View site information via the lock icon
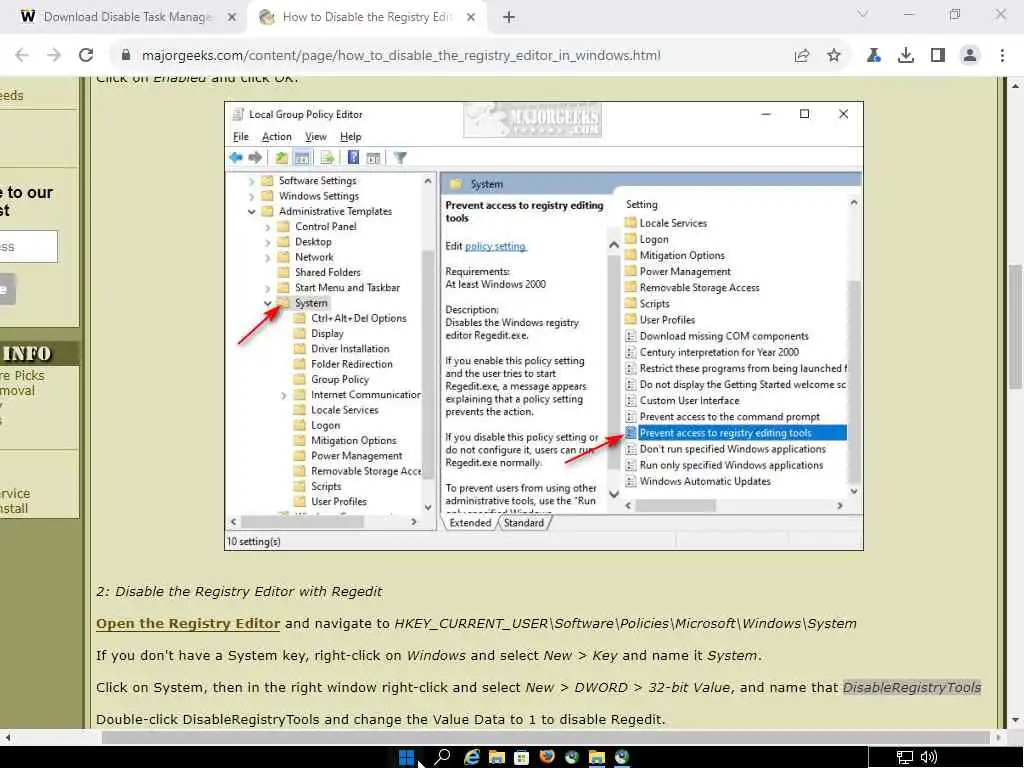Image resolution: width=1024 pixels, height=768 pixels. (126, 56)
